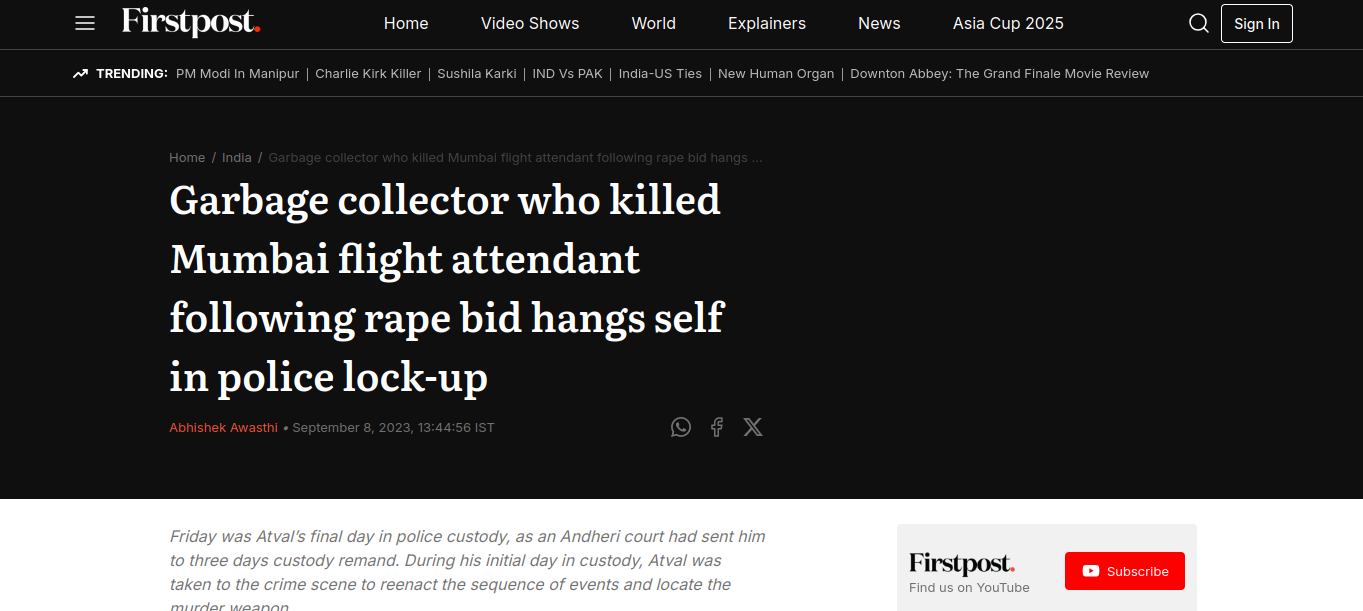Go to Home in top navigation
The height and width of the screenshot is (611, 1363).
(x=406, y=23)
